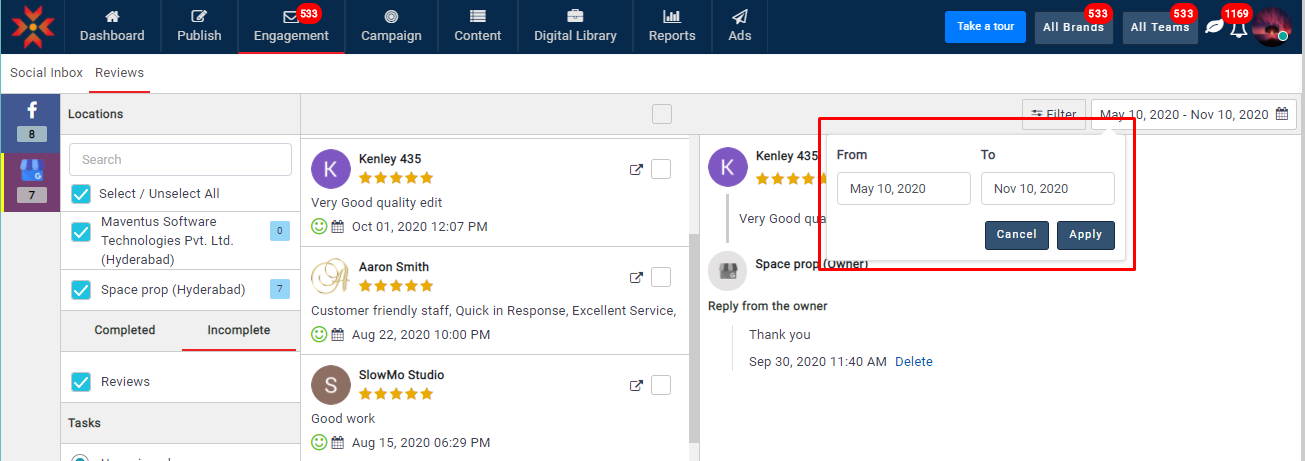Toggle Space prop (Hyderabad) location checkbox
The image size is (1305, 461).
pos(81,290)
